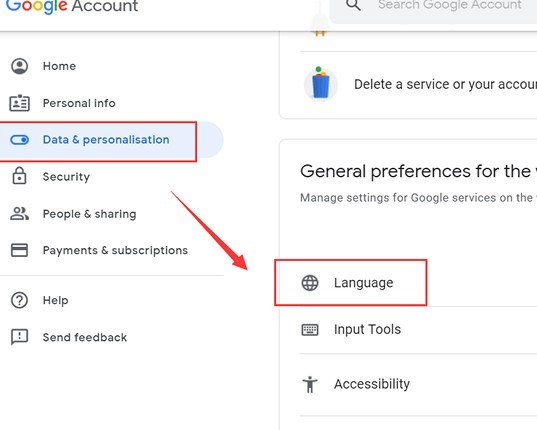Screen dimensions: 537x430
Task: Click the Home profile icon
Action: [x=20, y=66]
